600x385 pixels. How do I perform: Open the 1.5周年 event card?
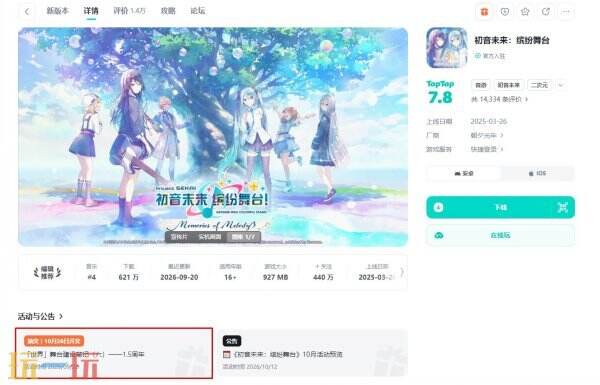114,353
